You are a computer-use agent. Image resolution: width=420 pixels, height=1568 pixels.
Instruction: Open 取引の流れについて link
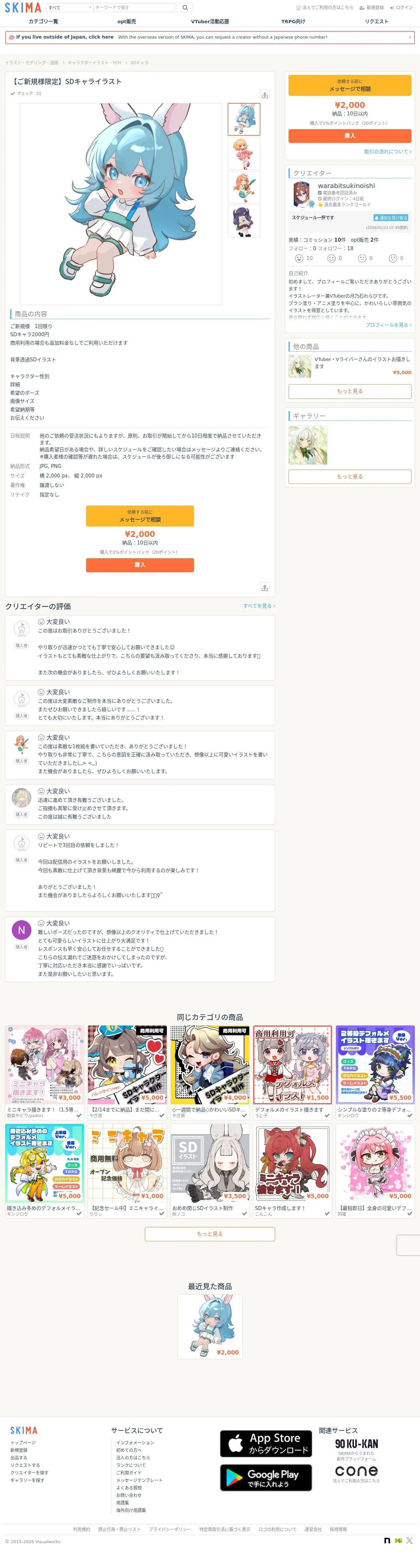[388, 151]
